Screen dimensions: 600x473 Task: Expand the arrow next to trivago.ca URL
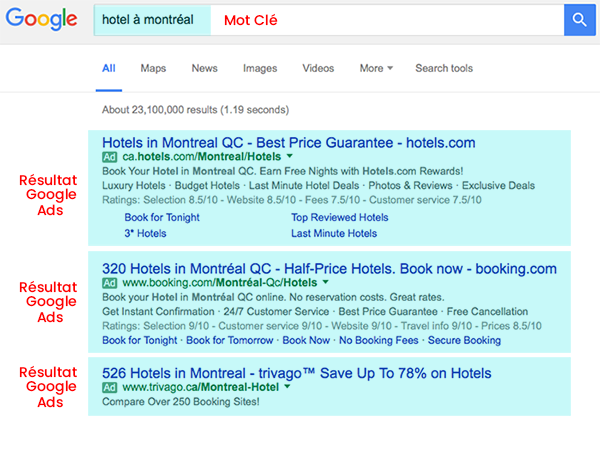(x=287, y=387)
